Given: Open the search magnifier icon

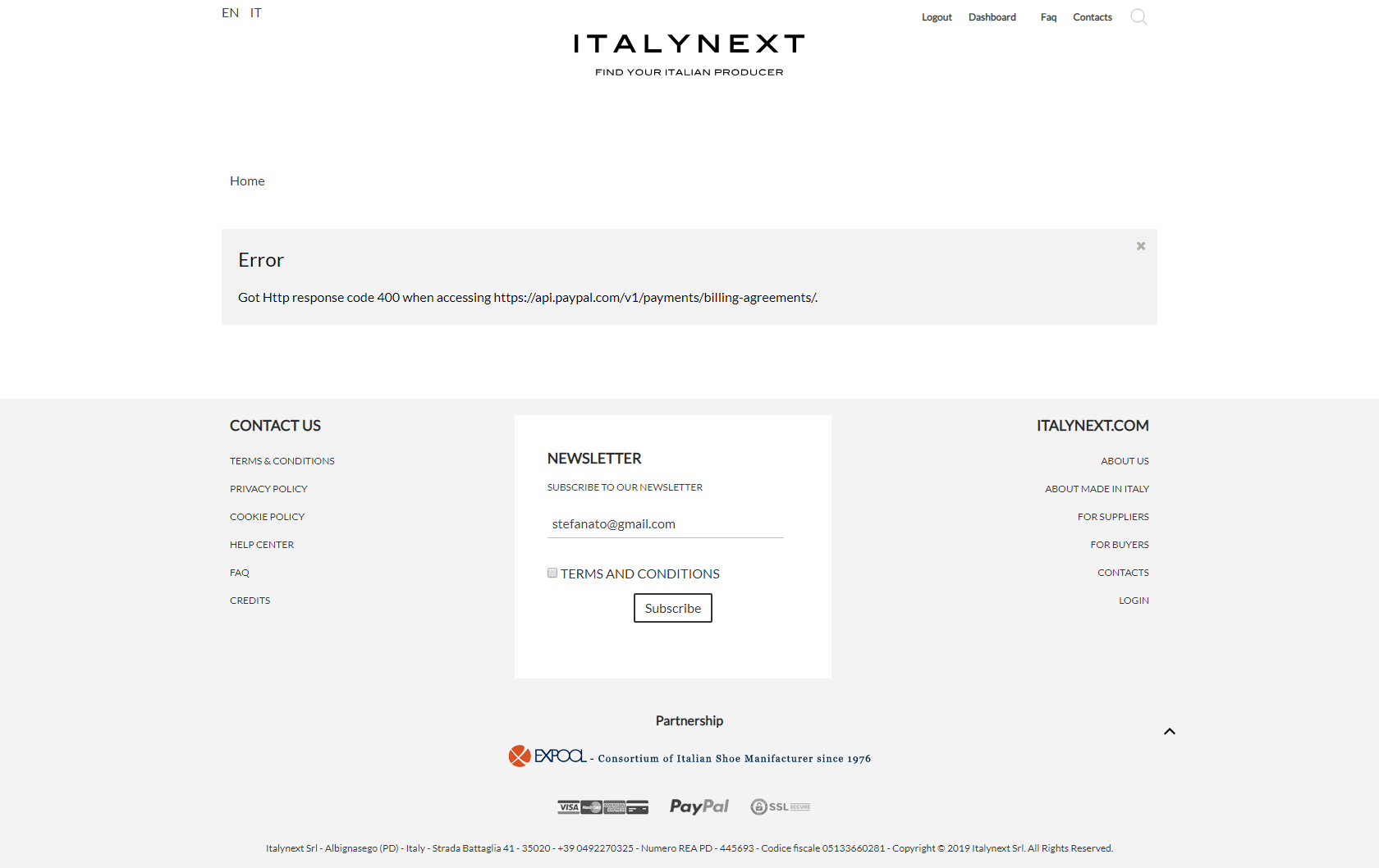Looking at the screenshot, I should point(1138,16).
